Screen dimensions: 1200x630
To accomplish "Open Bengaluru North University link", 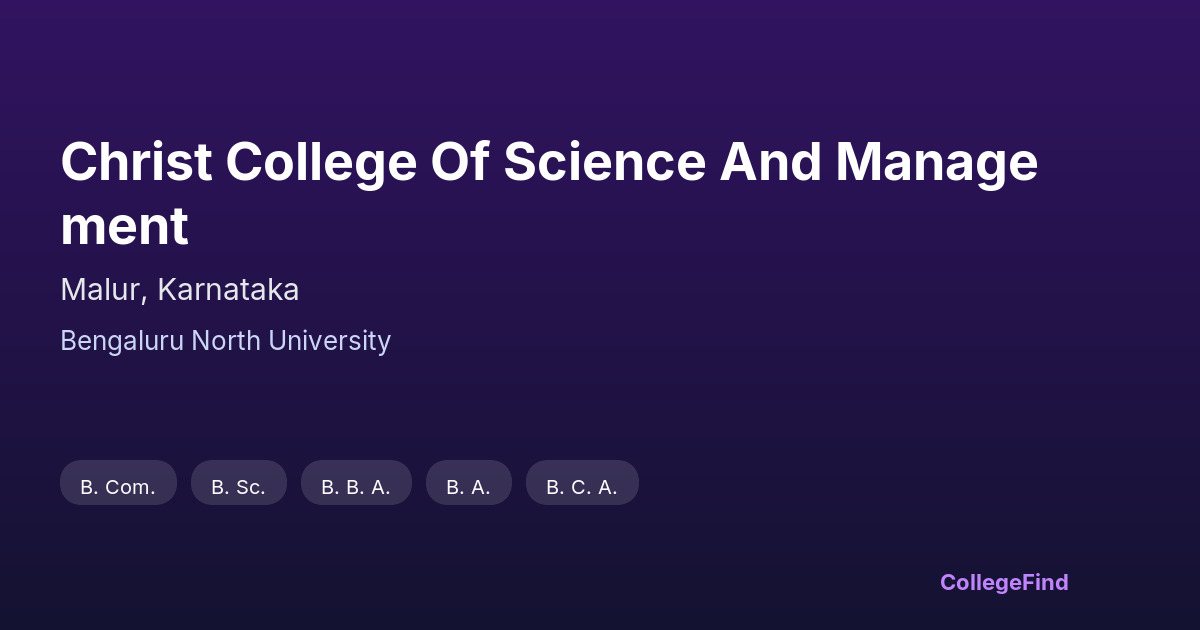I will tap(225, 341).
